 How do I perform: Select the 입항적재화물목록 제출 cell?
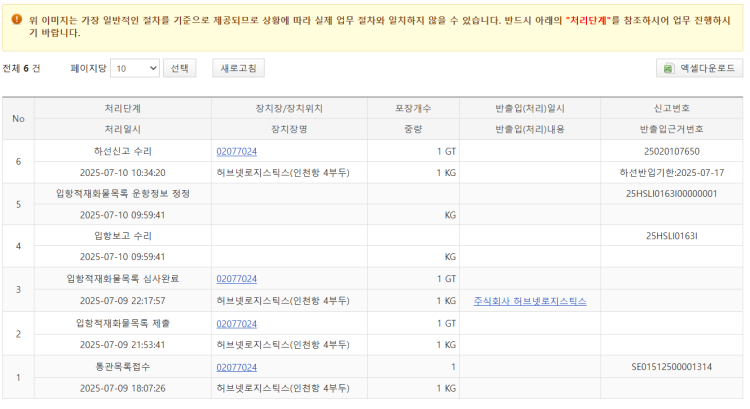click(122, 323)
